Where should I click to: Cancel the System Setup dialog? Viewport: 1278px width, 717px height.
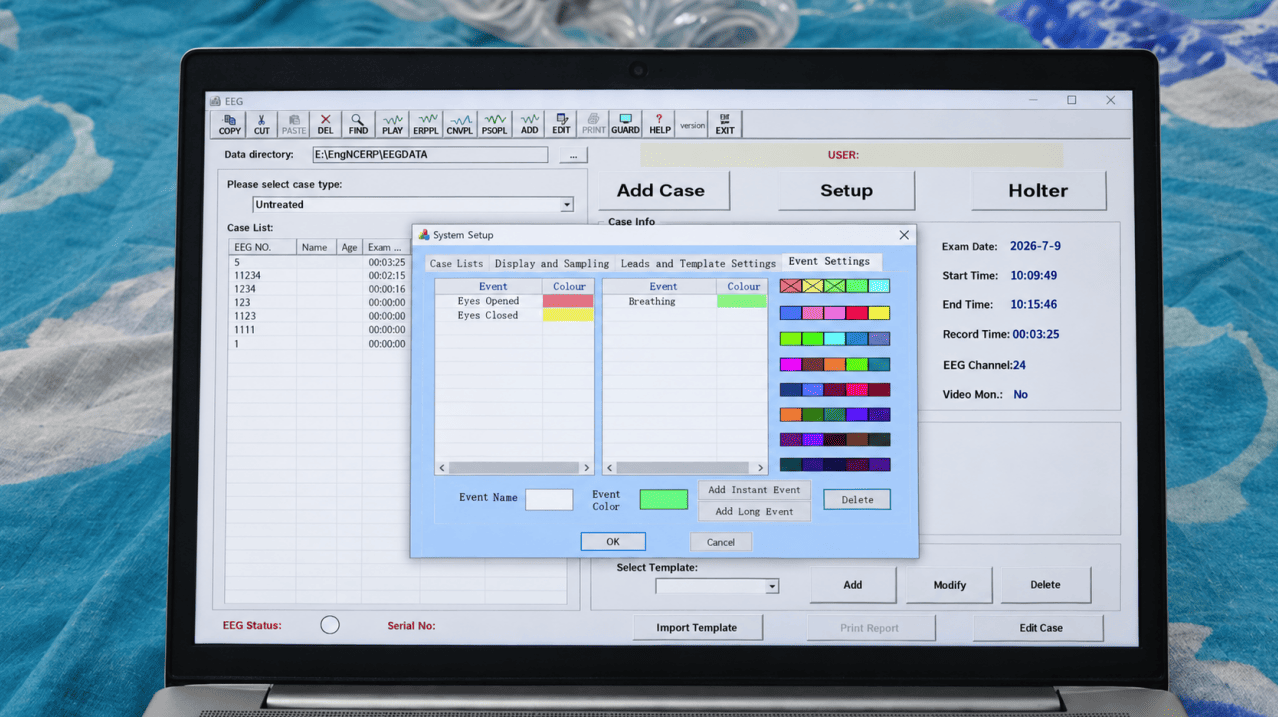[x=721, y=542]
